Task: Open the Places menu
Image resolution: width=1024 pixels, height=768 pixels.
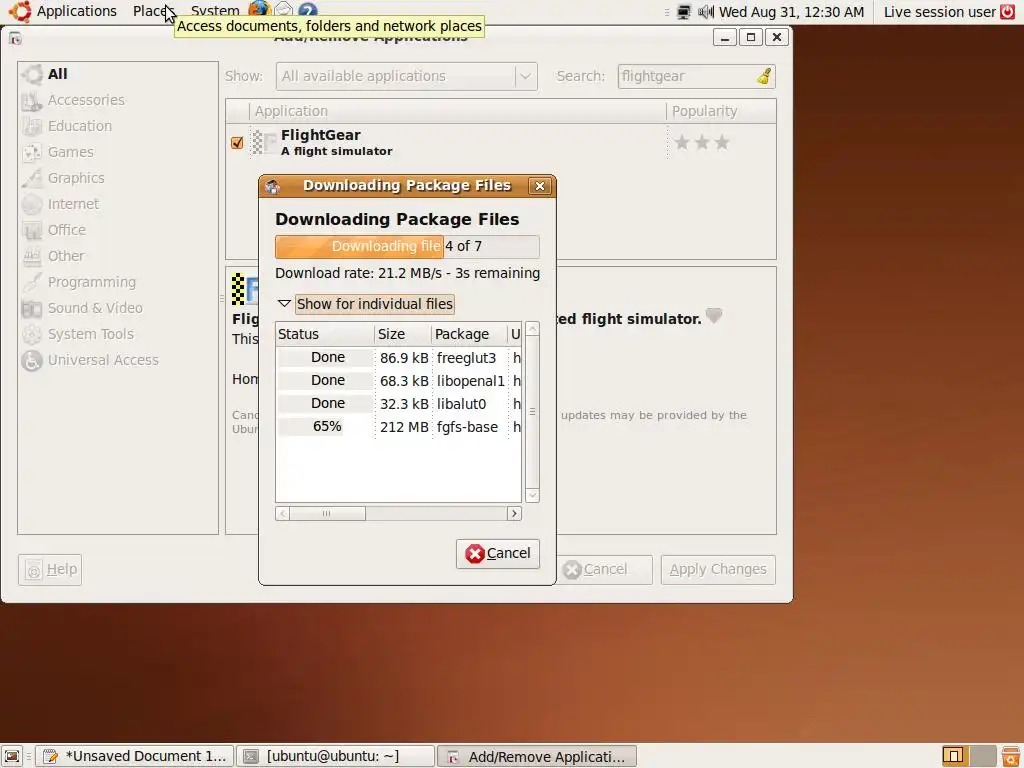Action: click(x=153, y=11)
